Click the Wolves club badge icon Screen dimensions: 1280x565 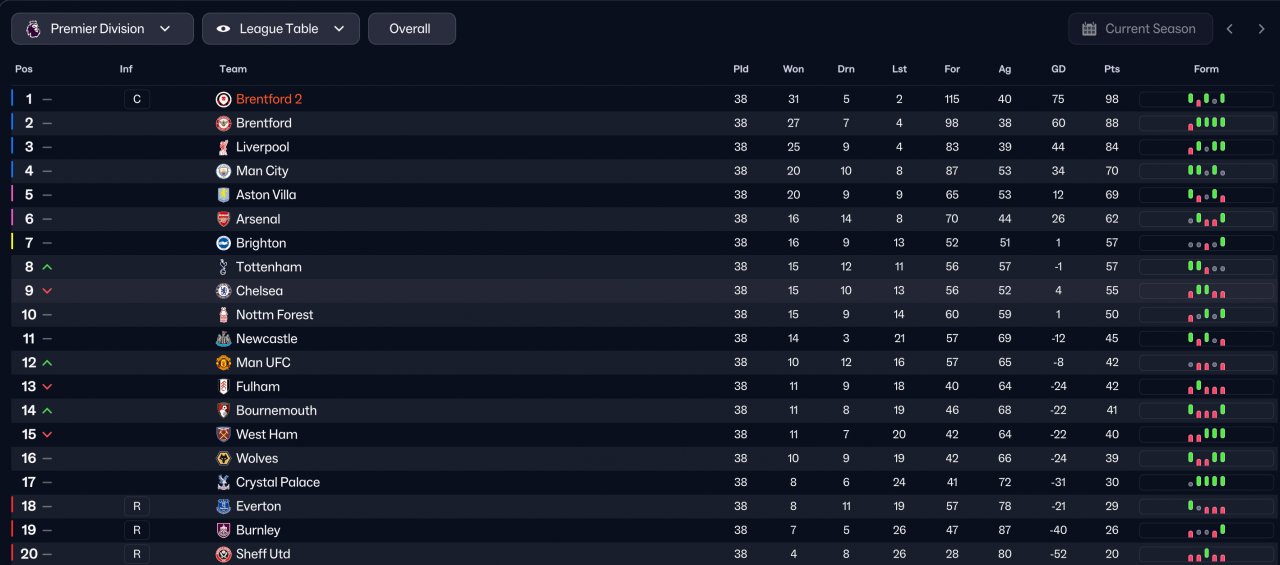pos(223,458)
